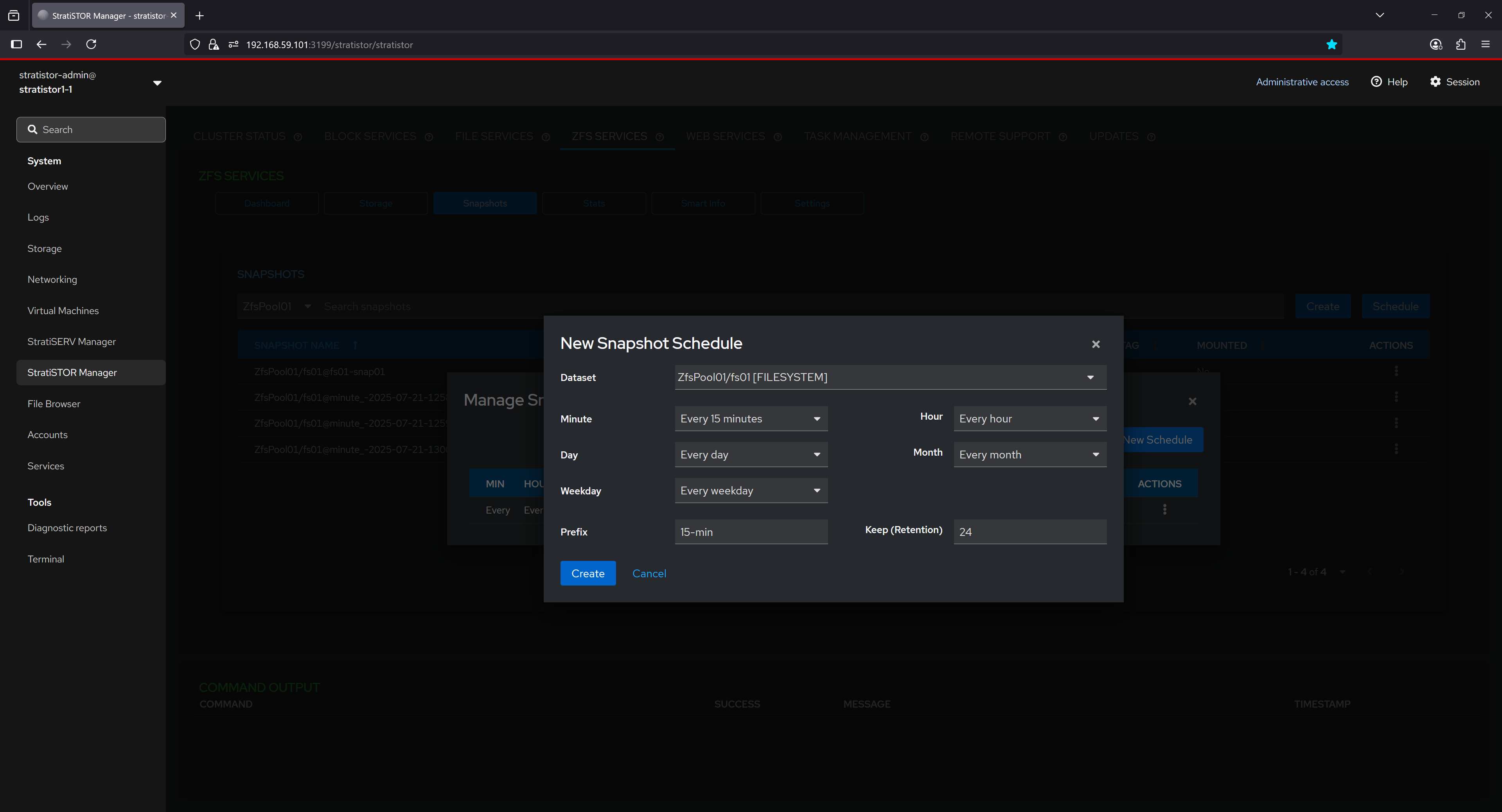Open the Month dropdown
The width and height of the screenshot is (1502, 812).
point(1029,454)
